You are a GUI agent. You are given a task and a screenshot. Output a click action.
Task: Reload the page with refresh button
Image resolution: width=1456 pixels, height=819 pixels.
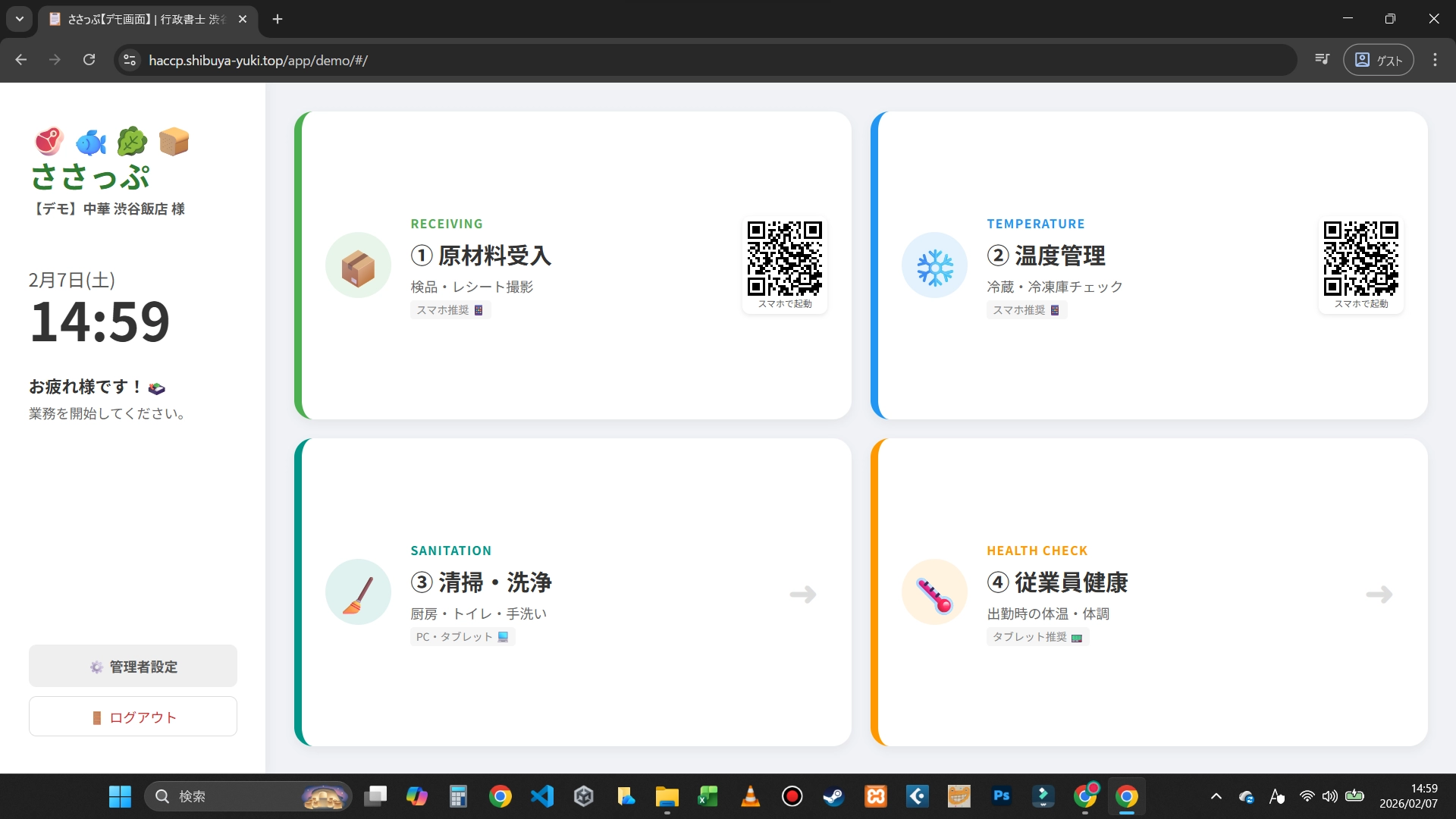point(89,60)
